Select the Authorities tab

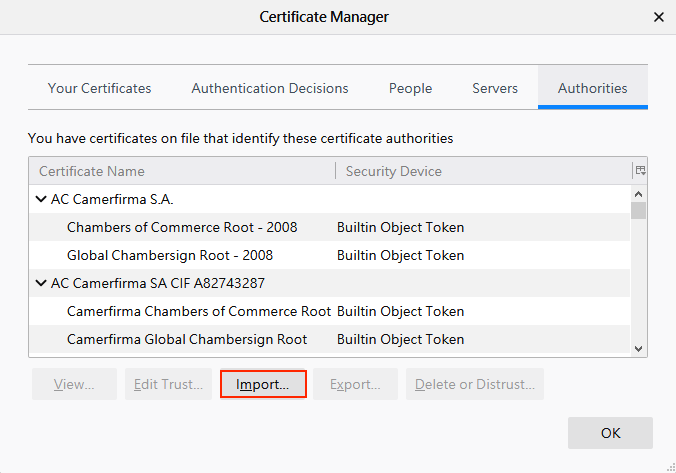[592, 88]
